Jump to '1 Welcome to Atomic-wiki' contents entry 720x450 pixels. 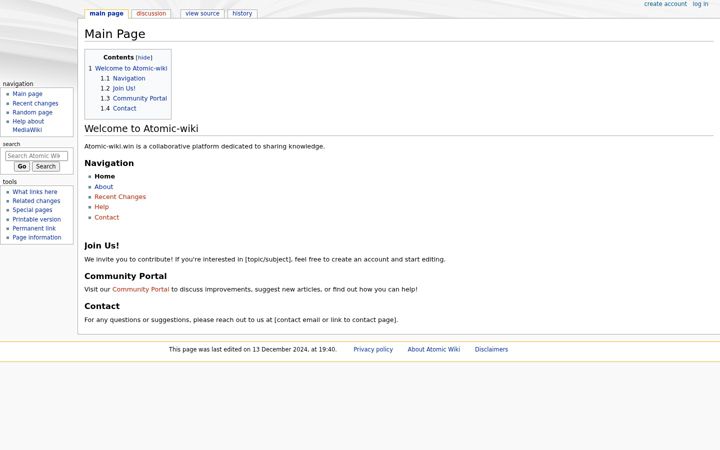pos(128,68)
